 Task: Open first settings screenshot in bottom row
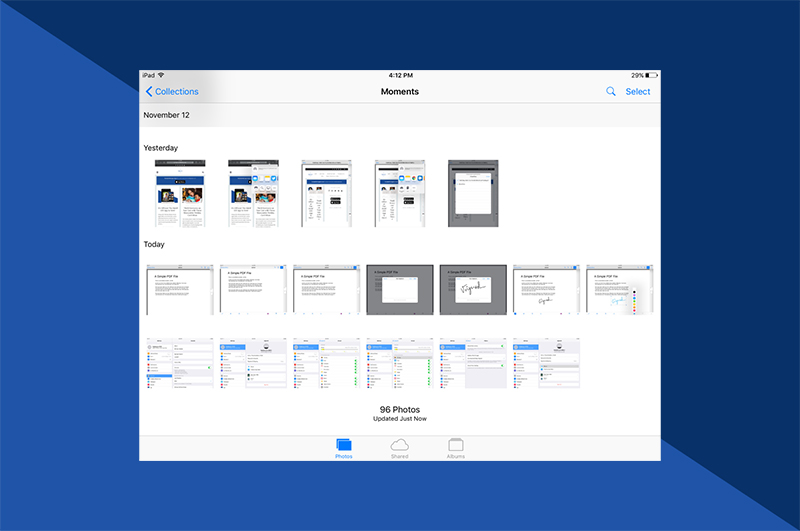click(x=180, y=363)
